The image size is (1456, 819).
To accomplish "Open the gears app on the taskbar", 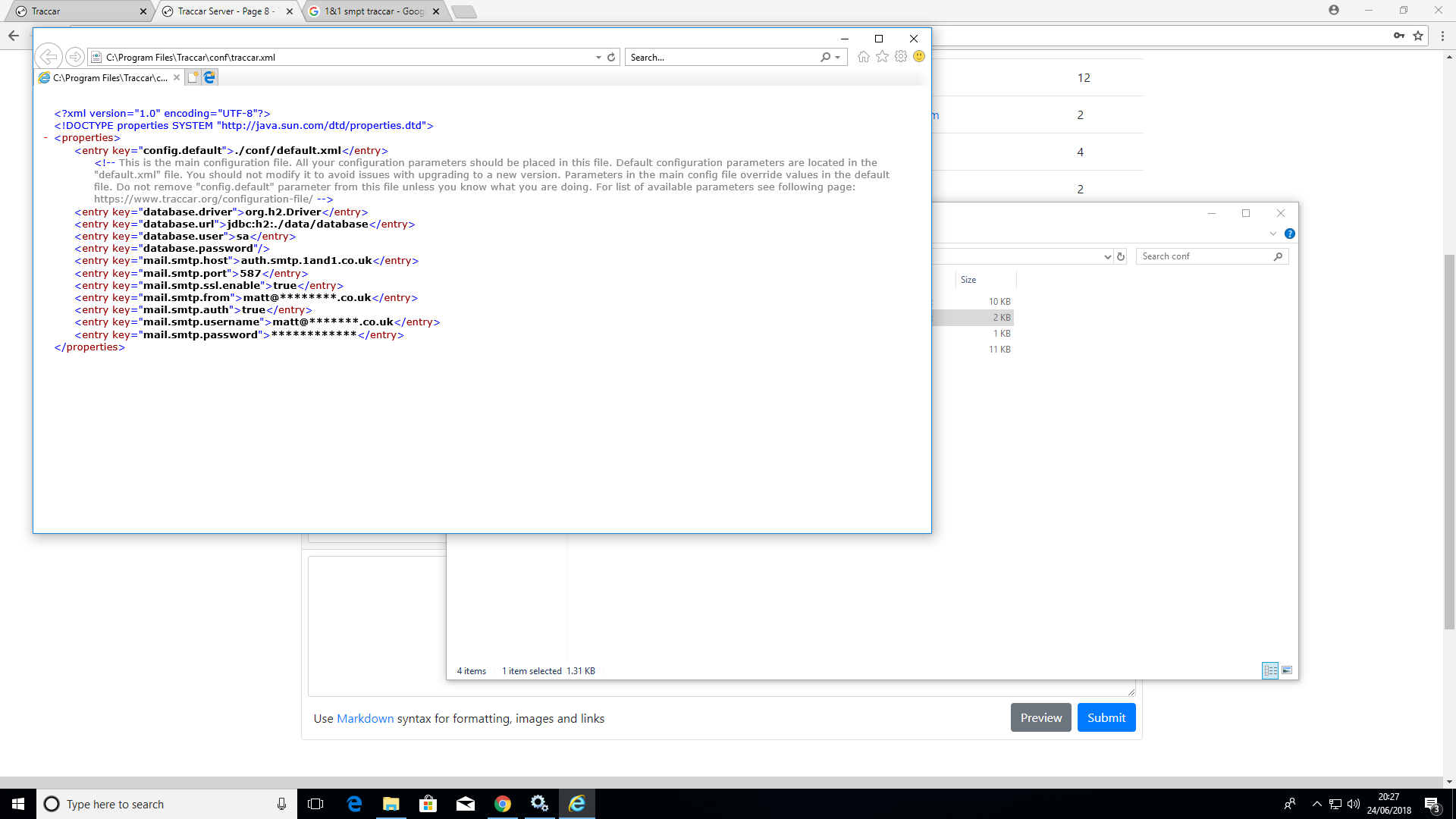I will pos(539,804).
